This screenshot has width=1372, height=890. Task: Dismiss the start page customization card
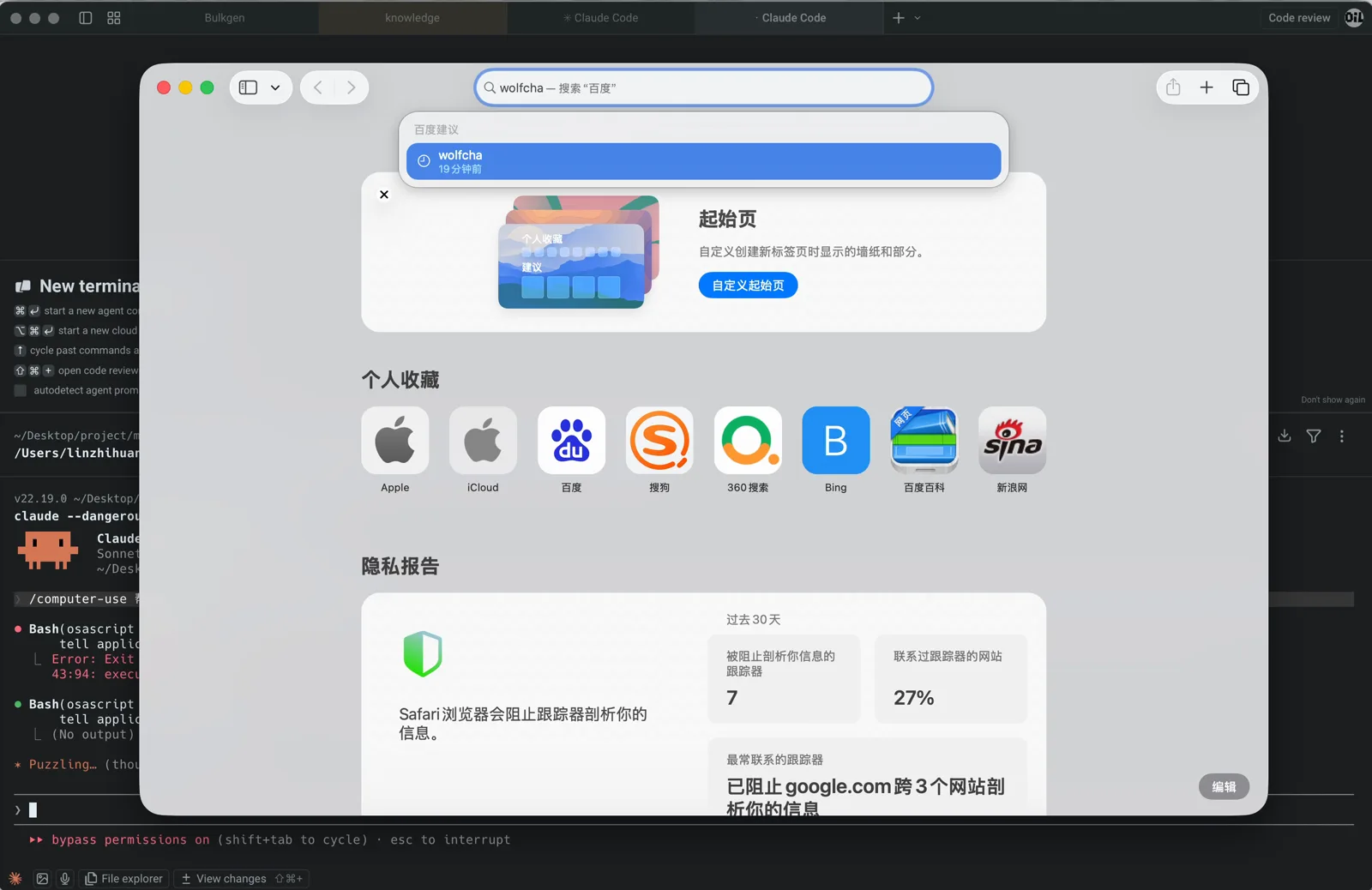[x=384, y=195]
